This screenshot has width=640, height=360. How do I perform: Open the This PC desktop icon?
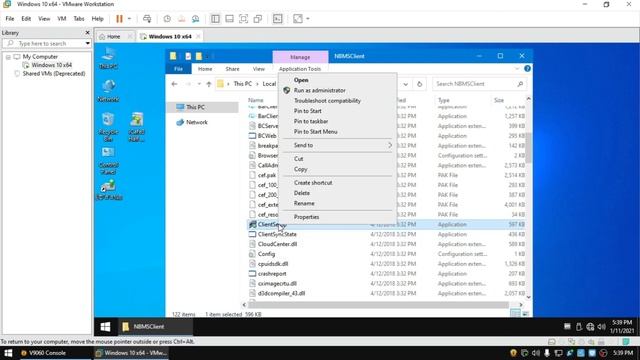pos(109,59)
